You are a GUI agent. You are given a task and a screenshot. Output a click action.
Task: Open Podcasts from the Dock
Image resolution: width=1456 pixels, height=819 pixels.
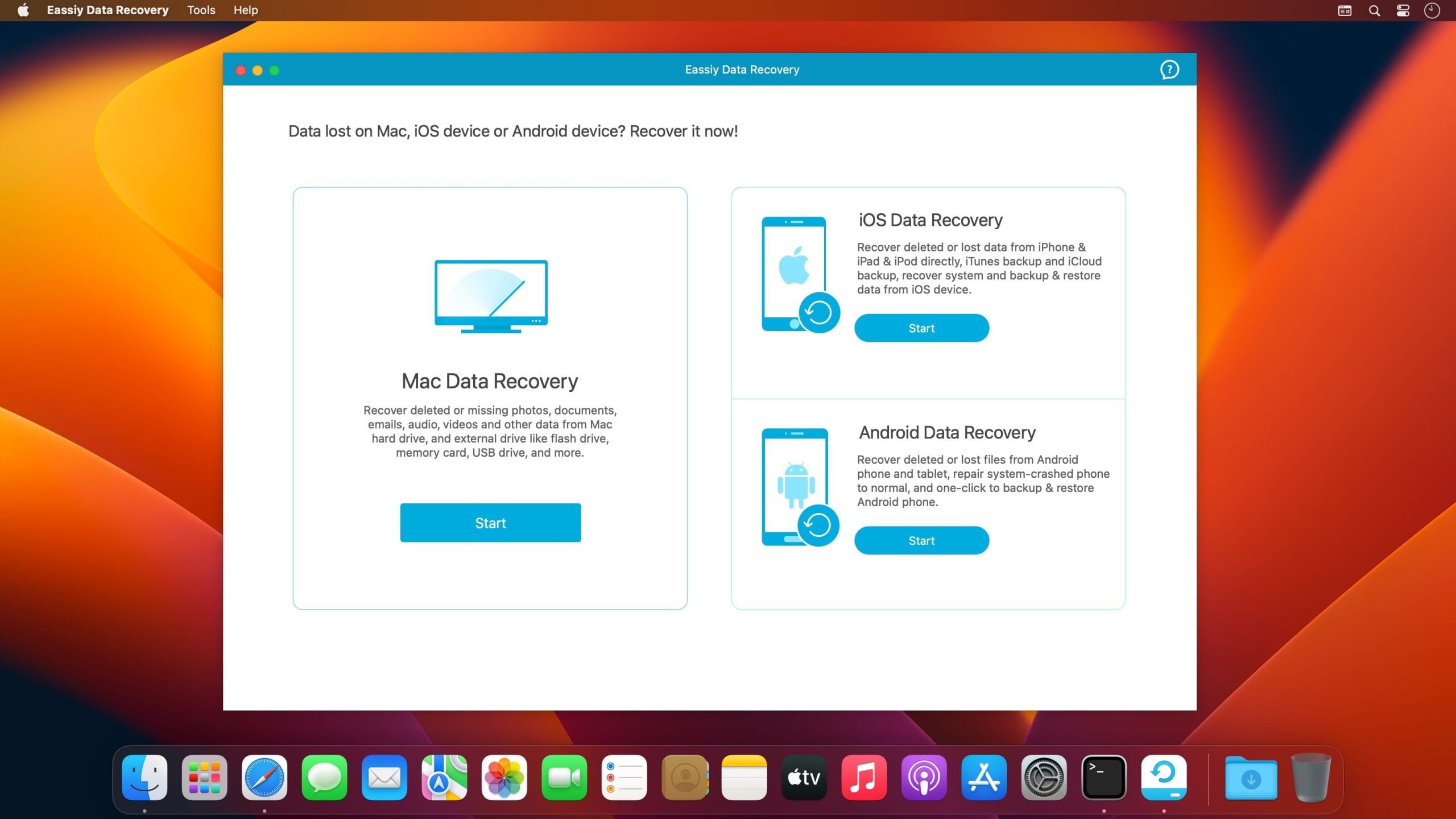(x=924, y=777)
